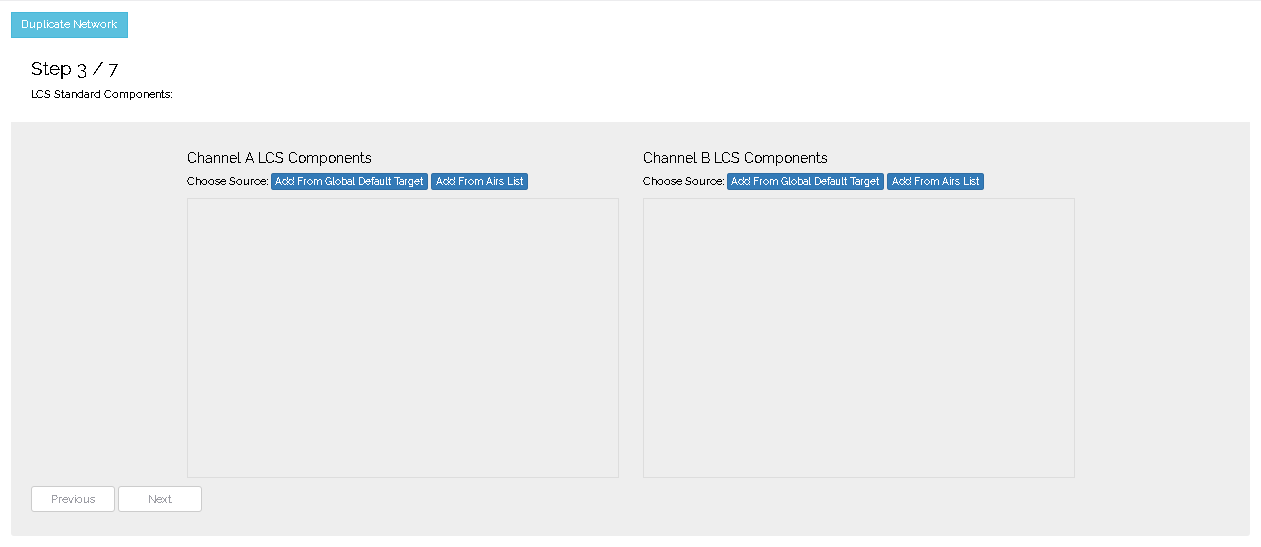The width and height of the screenshot is (1261, 547).
Task: Click the Step 3 / 7 heading
Action: pyautogui.click(x=75, y=69)
